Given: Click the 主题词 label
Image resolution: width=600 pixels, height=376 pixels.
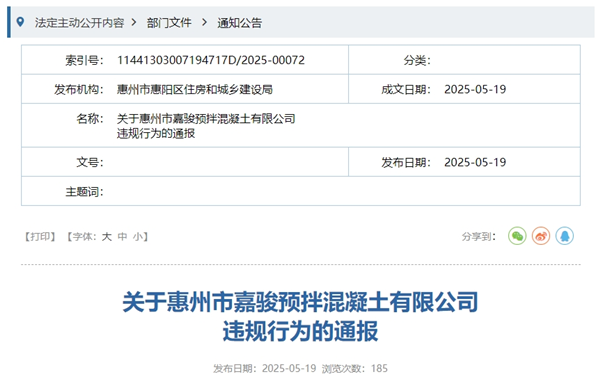Looking at the screenshot, I should (x=84, y=192).
